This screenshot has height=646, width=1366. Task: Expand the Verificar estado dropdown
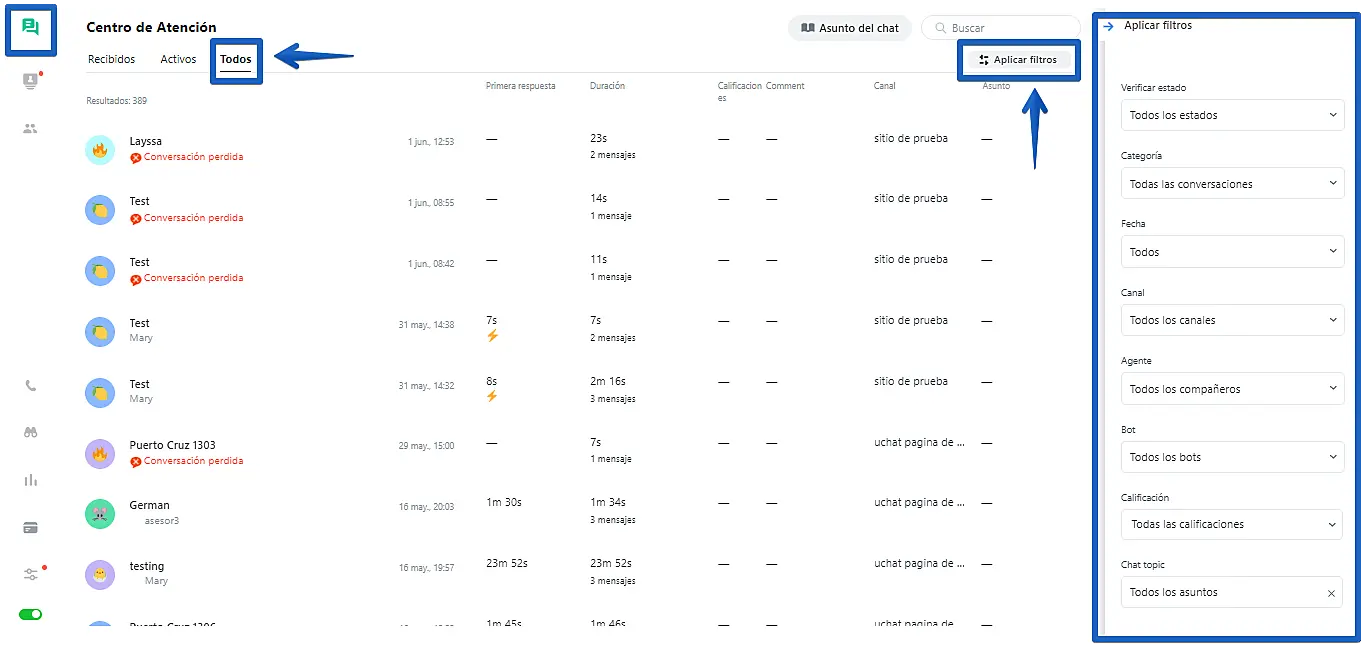coord(1232,115)
